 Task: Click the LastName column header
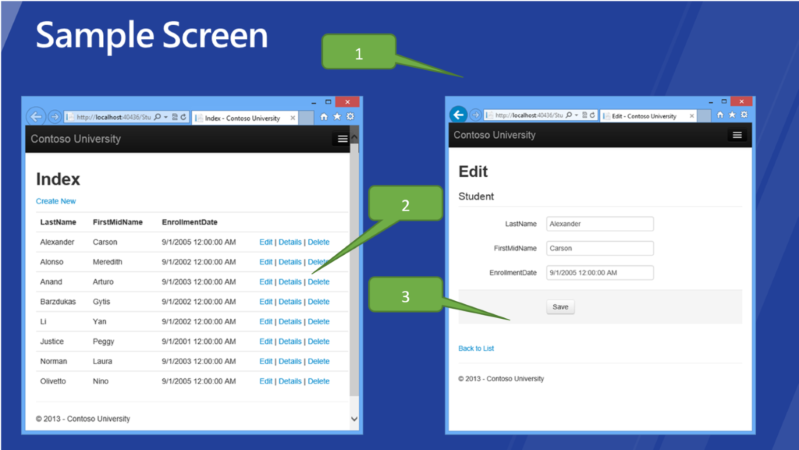(x=58, y=222)
